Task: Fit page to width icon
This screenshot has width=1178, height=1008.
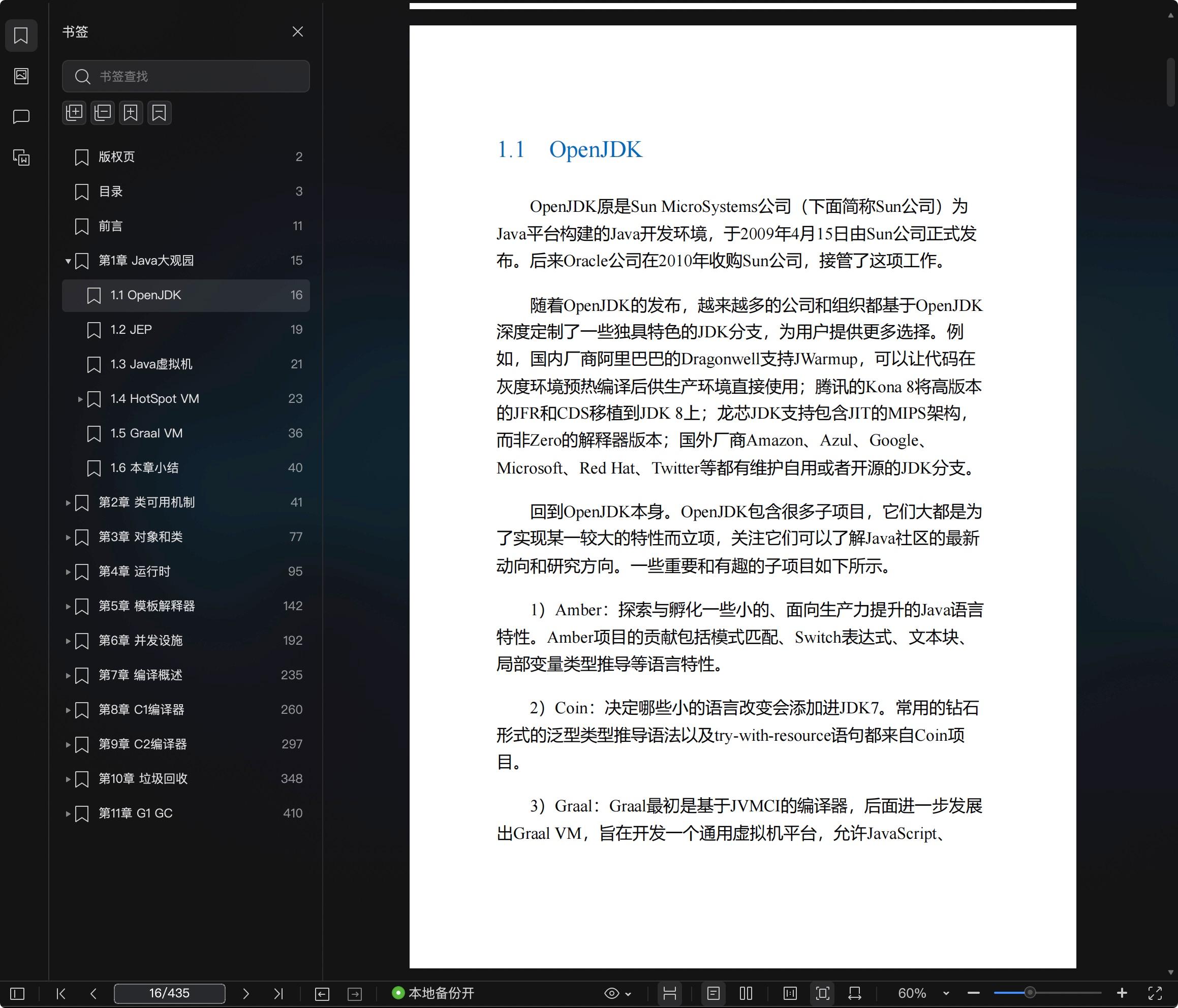Action: (854, 993)
